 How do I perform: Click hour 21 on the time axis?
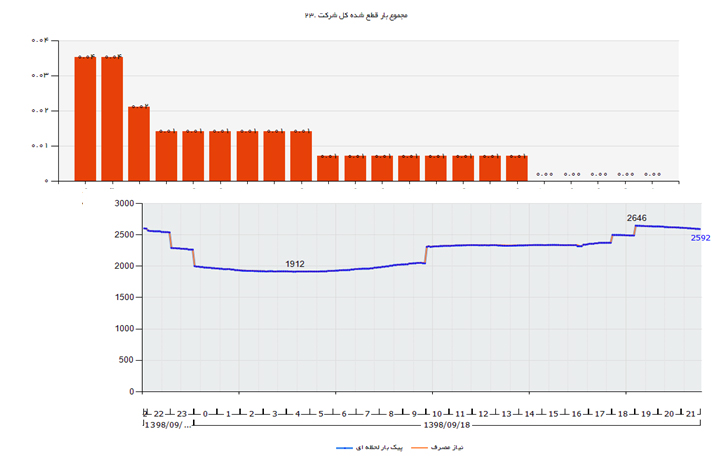coord(692,413)
